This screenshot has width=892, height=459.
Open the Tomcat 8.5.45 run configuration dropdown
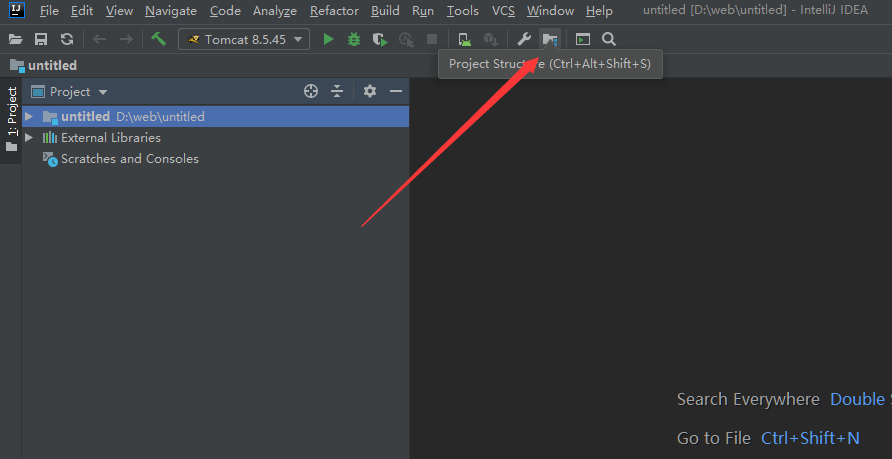(244, 39)
